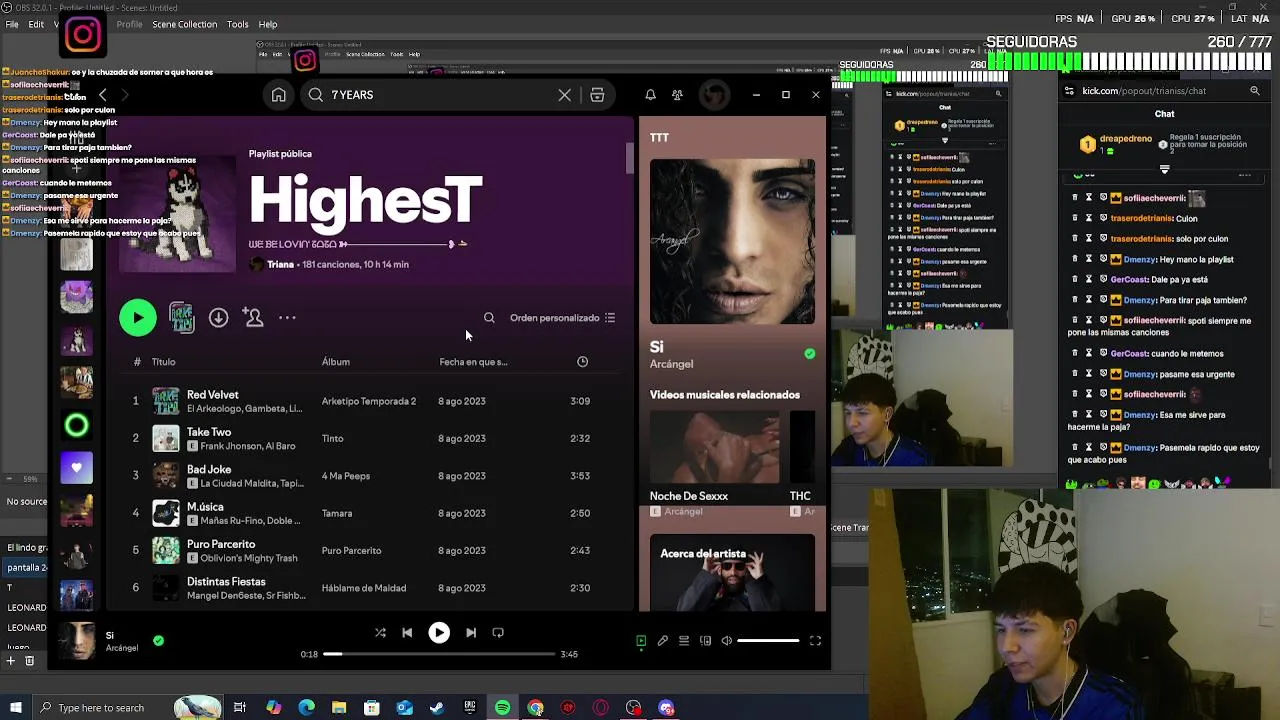Toggle saved checkmark in the Now Playing panel

pyautogui.click(x=810, y=354)
